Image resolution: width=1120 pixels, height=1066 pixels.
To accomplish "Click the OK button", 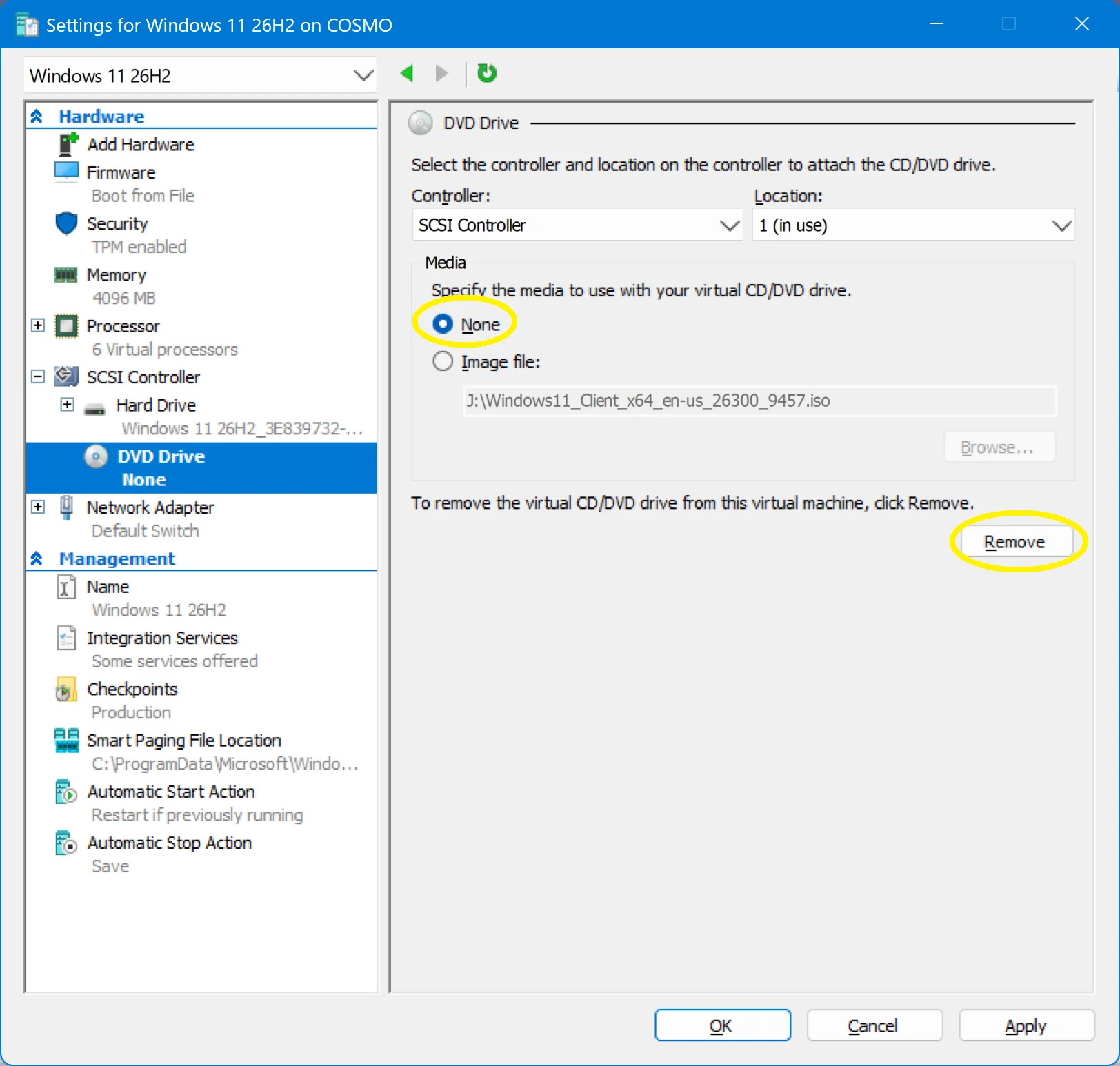I will coord(722,1025).
